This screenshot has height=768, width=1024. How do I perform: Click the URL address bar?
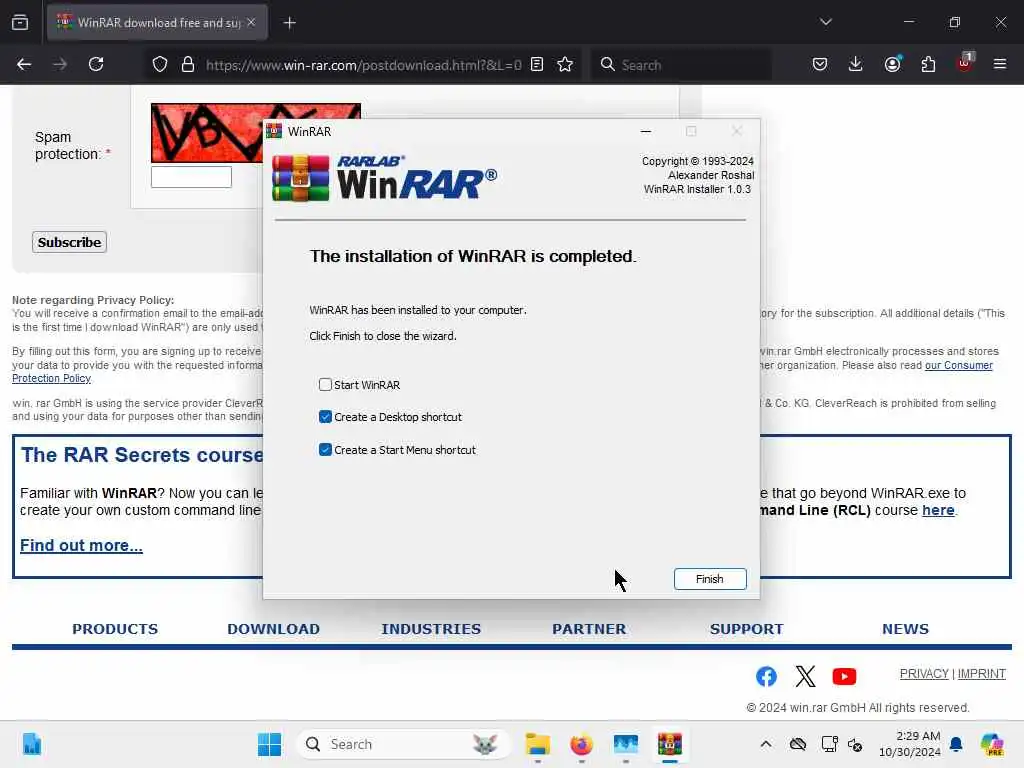point(363,65)
